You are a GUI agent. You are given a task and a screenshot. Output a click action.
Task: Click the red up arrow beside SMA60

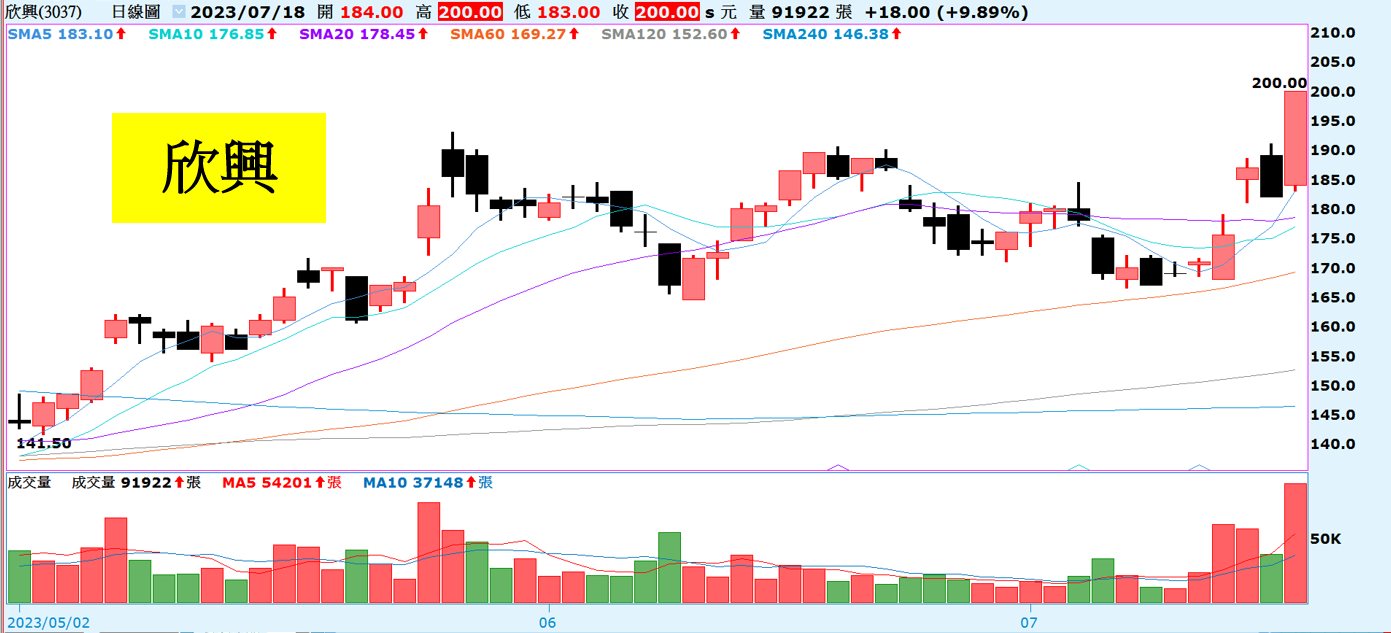pyautogui.click(x=574, y=34)
